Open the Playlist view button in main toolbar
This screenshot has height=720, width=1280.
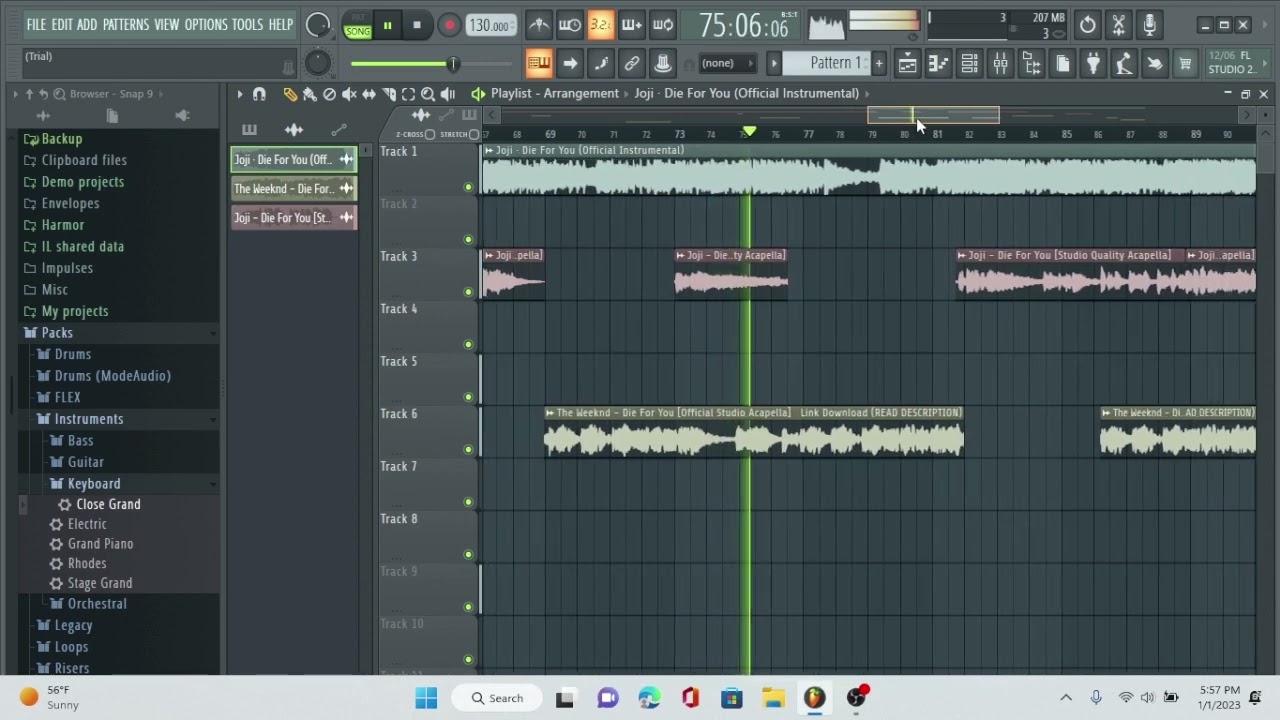[907, 64]
